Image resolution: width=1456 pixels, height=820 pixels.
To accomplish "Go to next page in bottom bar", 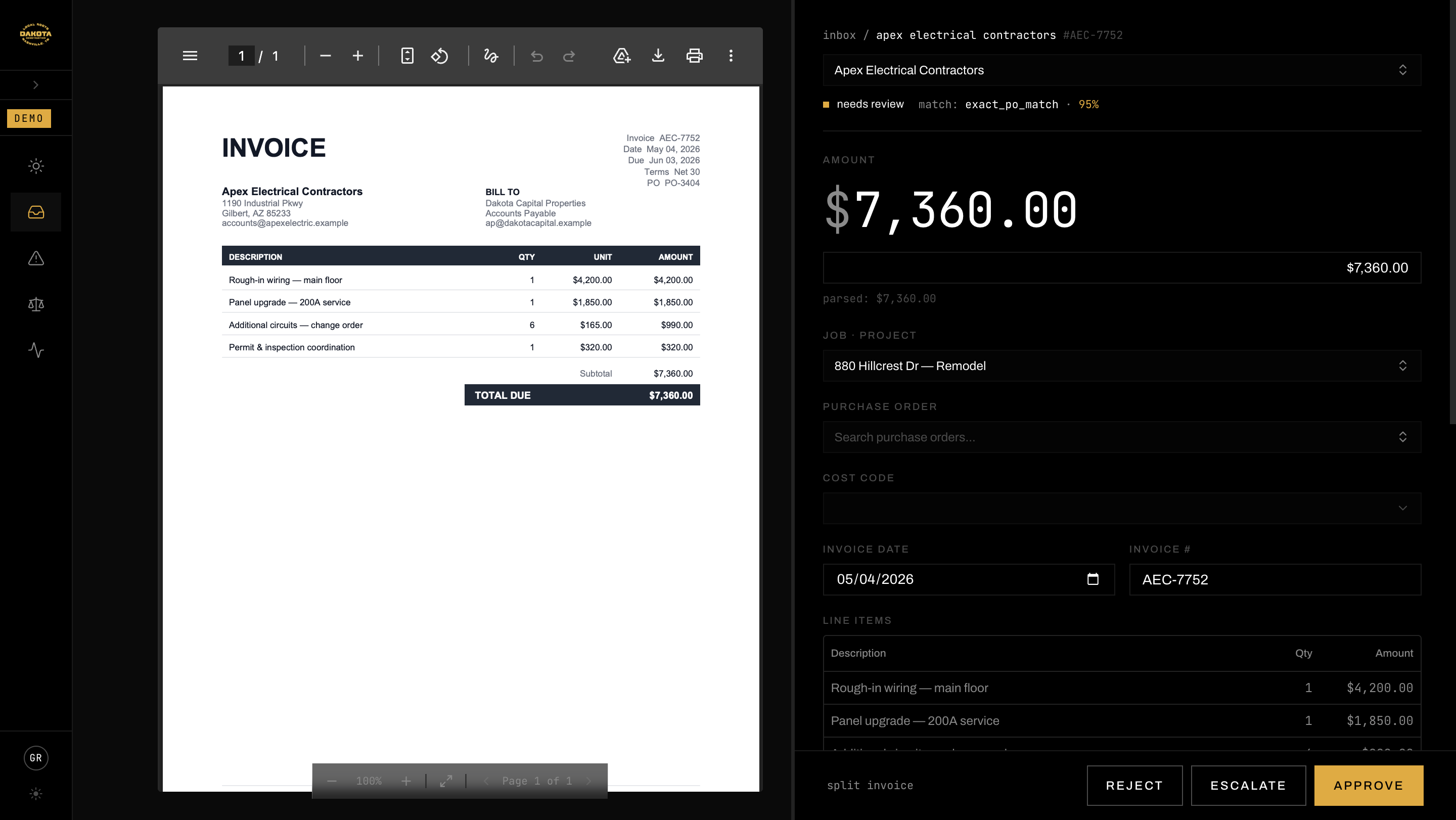I will tap(588, 781).
